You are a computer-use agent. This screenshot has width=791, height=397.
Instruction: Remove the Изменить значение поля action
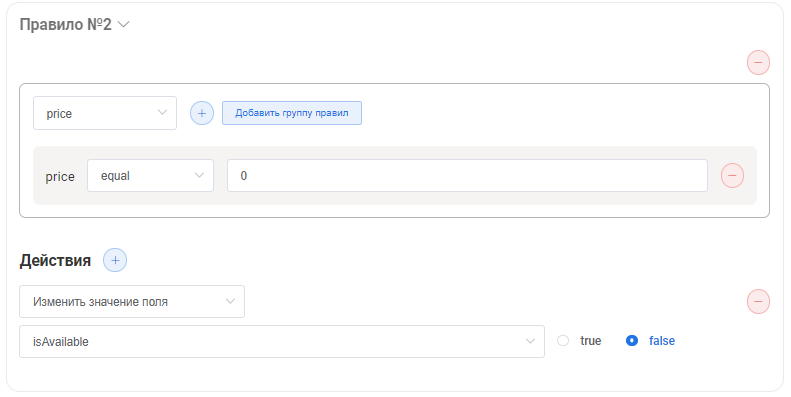point(758,302)
